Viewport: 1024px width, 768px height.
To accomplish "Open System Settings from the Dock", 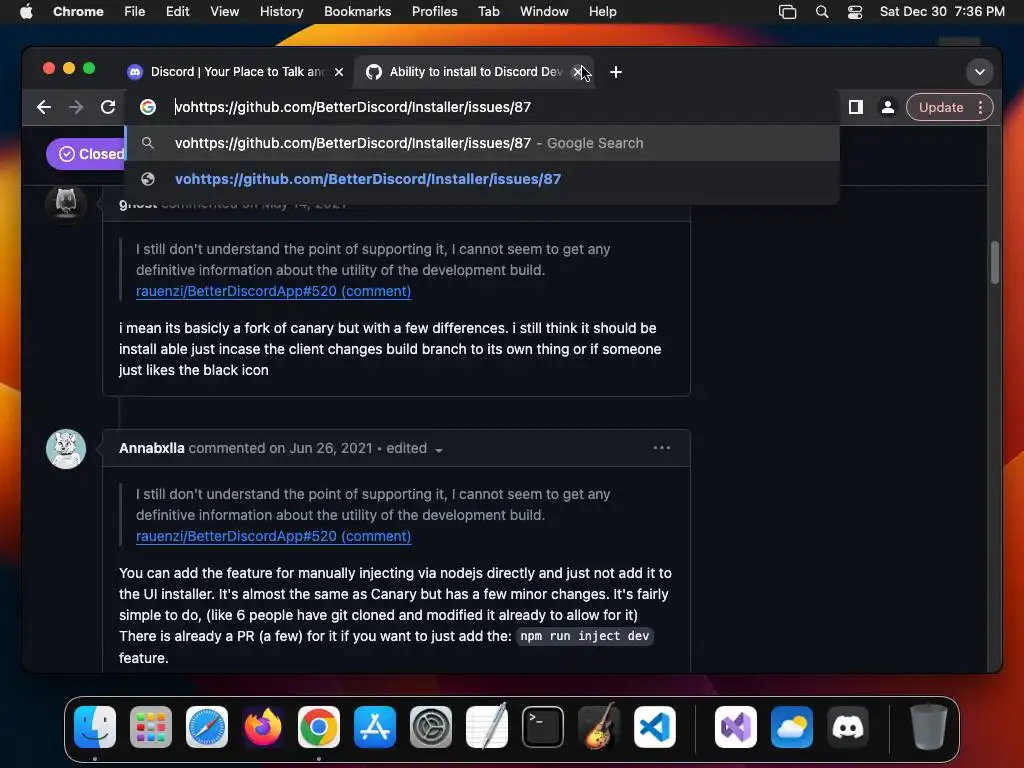I will coord(431,727).
